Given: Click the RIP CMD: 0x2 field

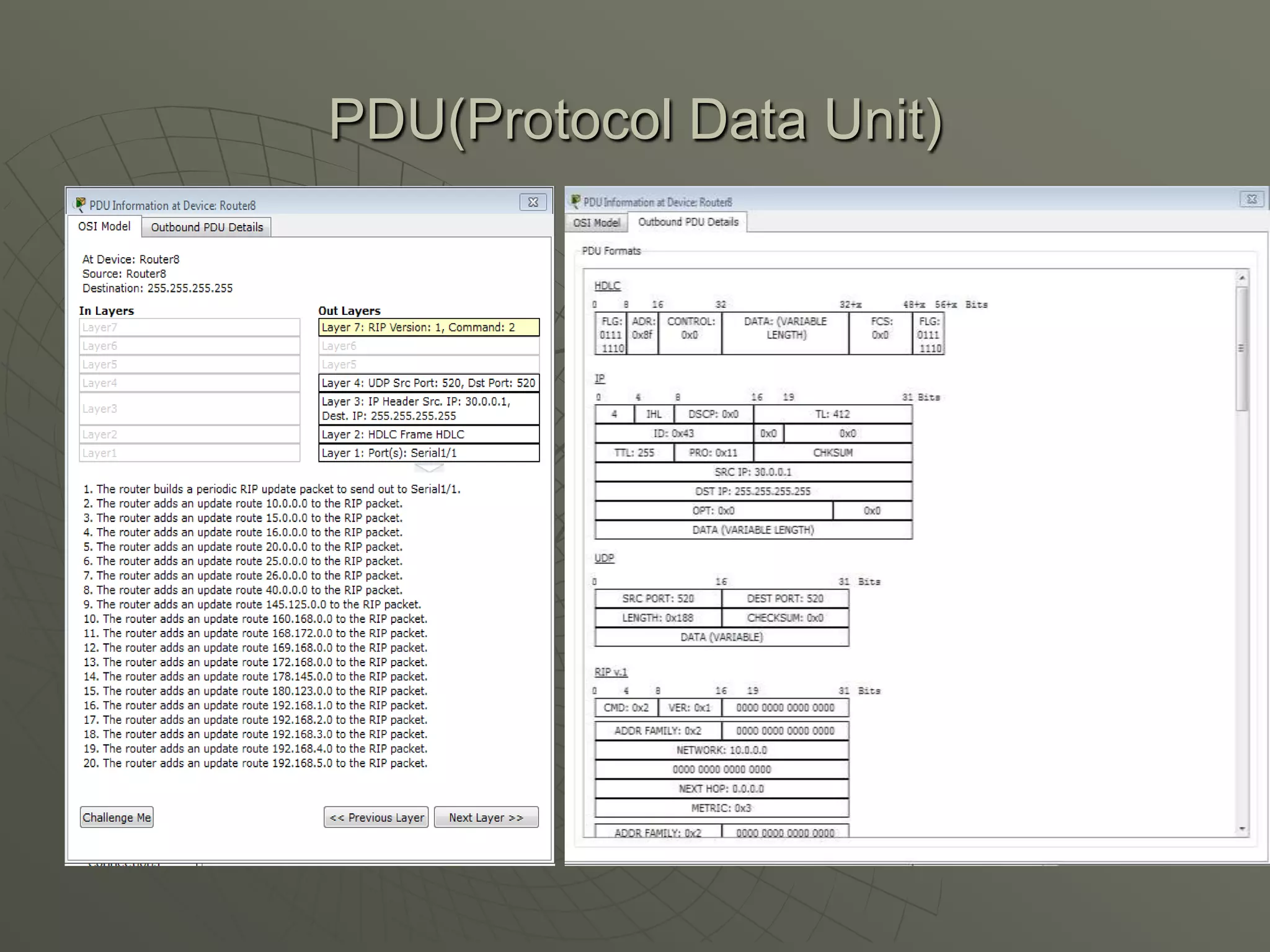Looking at the screenshot, I should [x=626, y=707].
